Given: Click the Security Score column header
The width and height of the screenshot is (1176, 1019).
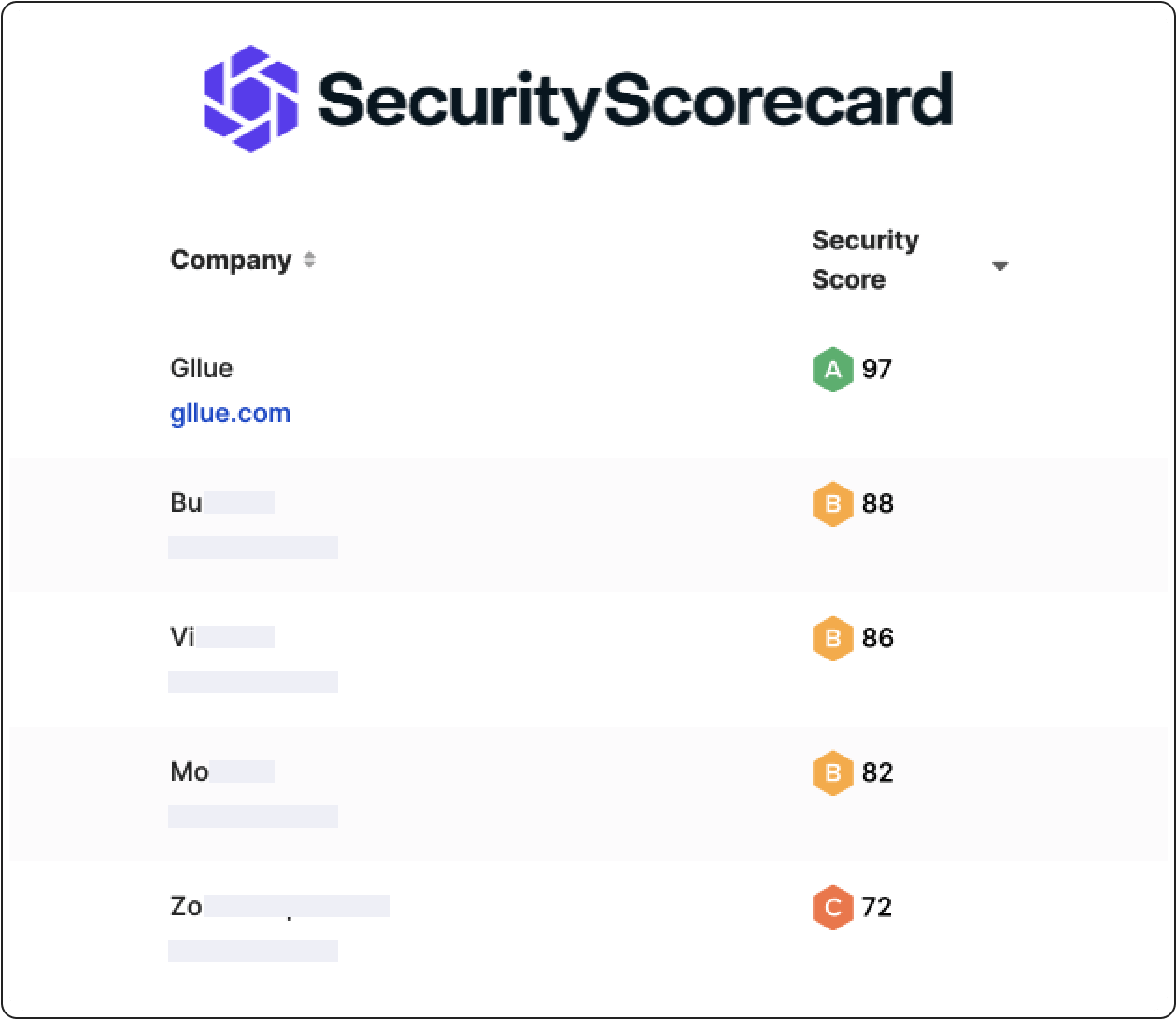Looking at the screenshot, I should click(x=865, y=260).
